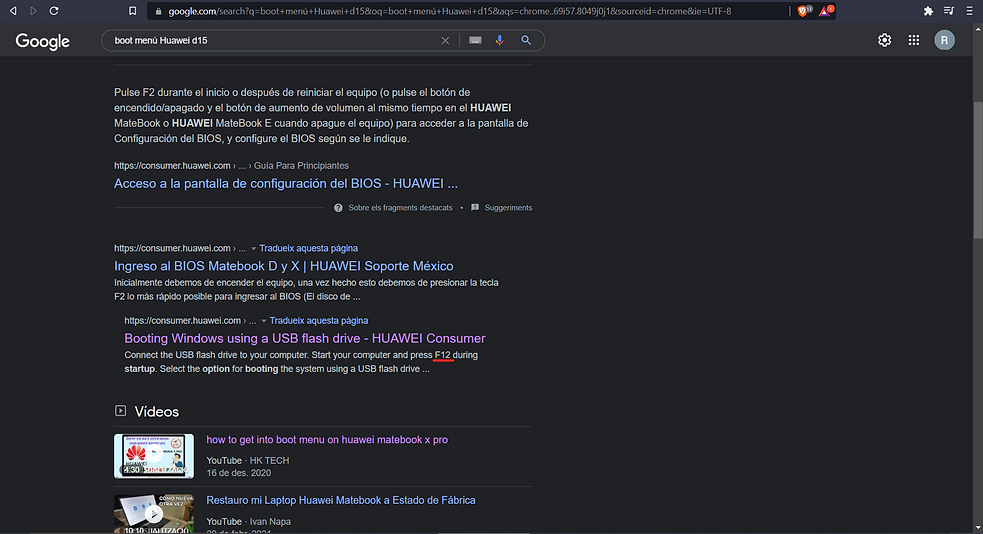Click the YouTube · Ivan Napa source text
The image size is (983, 534).
click(248, 521)
